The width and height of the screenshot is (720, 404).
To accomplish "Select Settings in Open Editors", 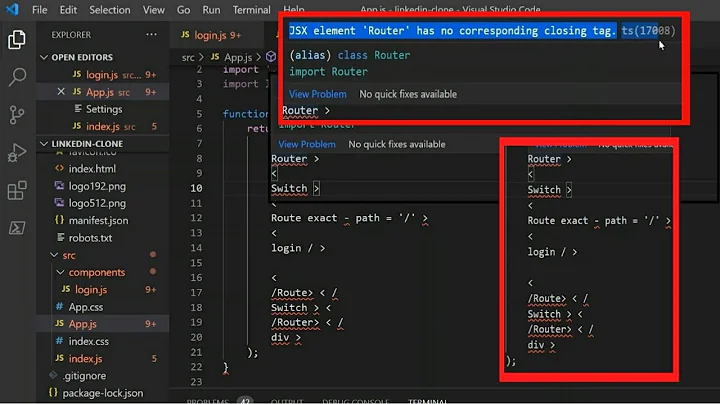I will pos(103,109).
